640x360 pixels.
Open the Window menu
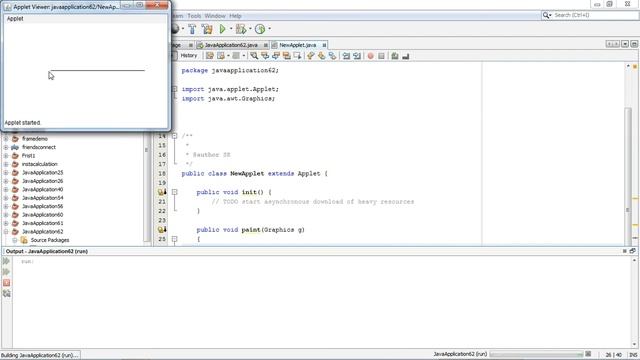point(215,16)
